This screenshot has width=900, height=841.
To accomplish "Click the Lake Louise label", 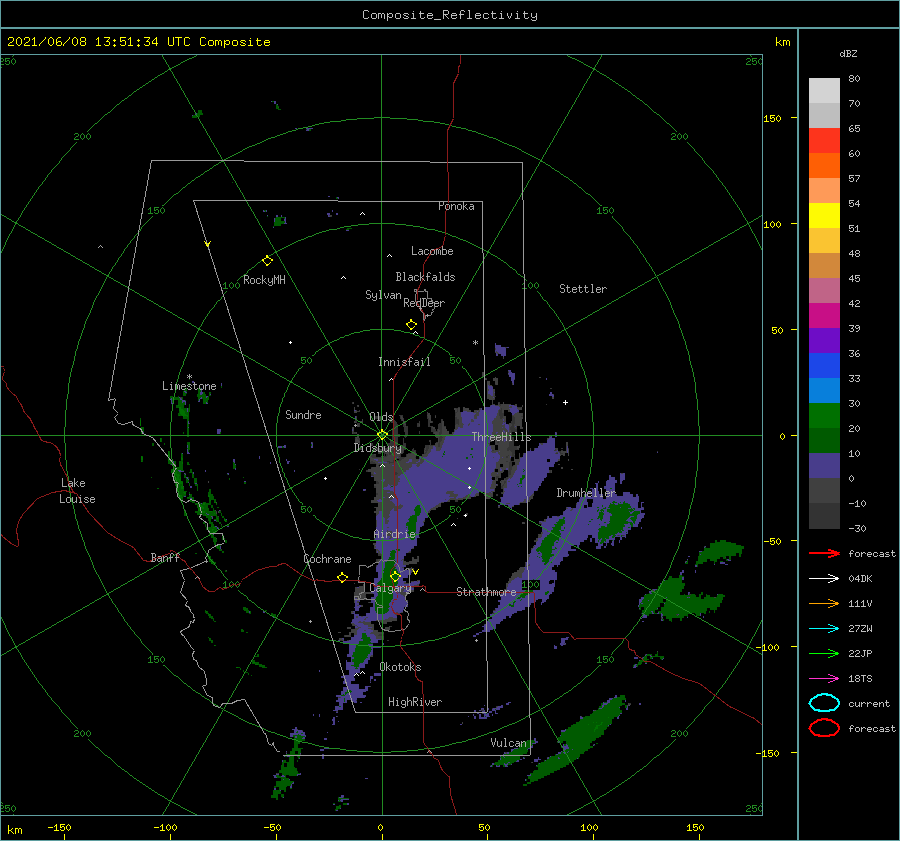I will point(77,491).
